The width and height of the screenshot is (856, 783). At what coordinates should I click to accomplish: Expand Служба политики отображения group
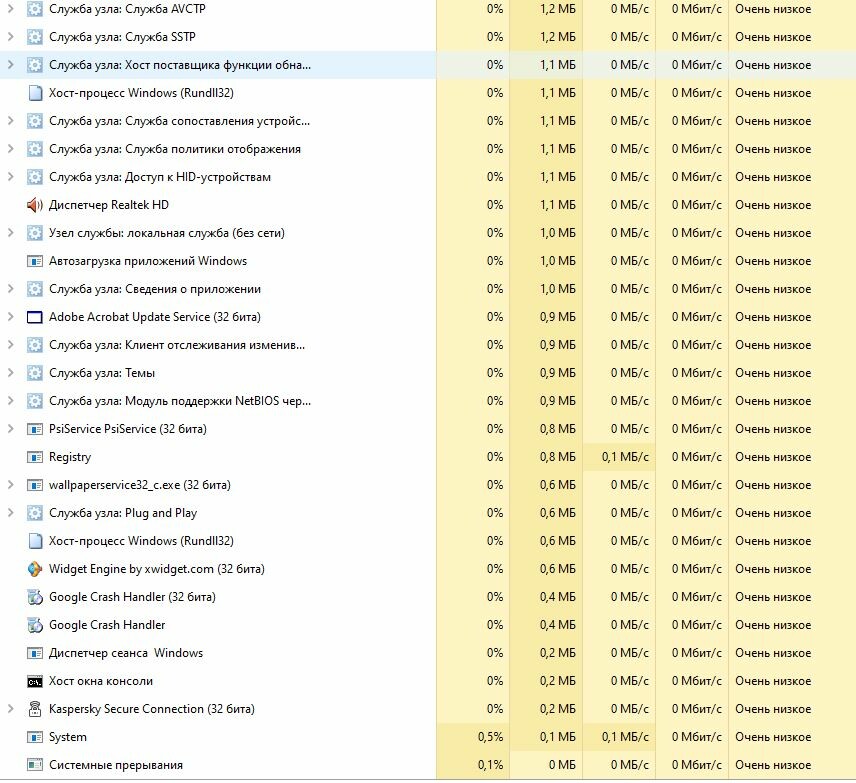click(10, 149)
